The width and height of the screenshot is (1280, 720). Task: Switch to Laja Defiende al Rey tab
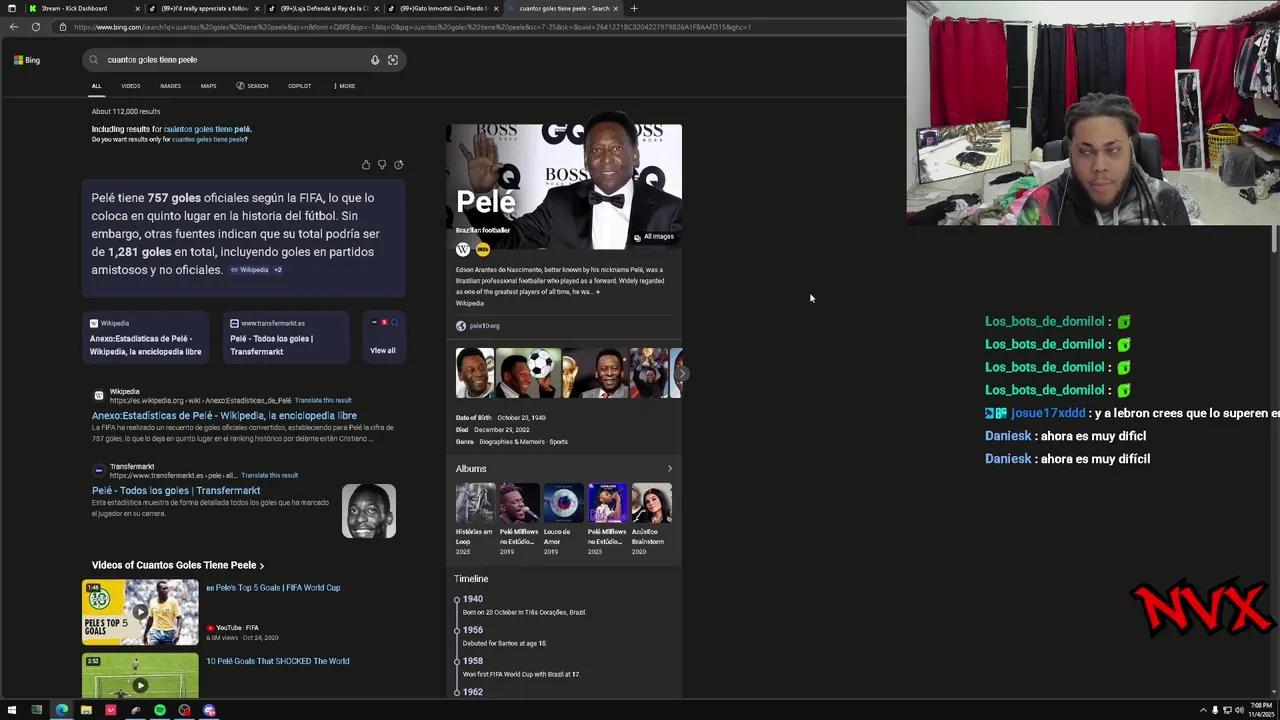(x=319, y=8)
